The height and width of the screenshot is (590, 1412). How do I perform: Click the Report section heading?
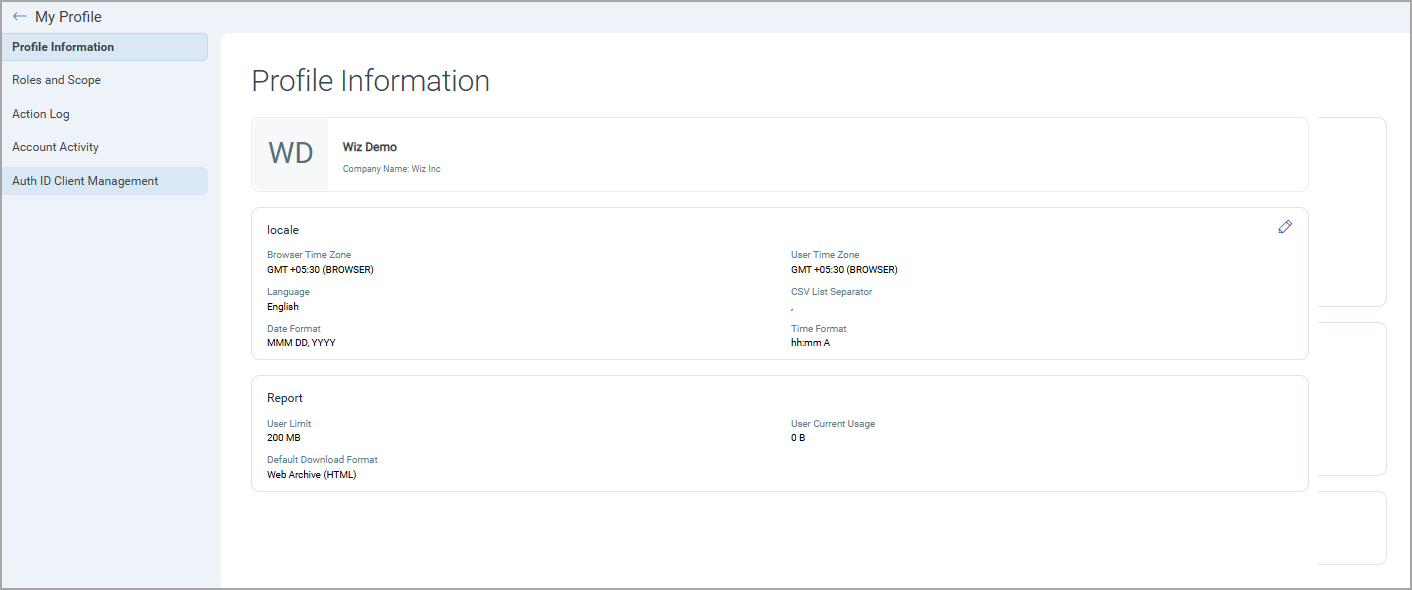point(285,398)
